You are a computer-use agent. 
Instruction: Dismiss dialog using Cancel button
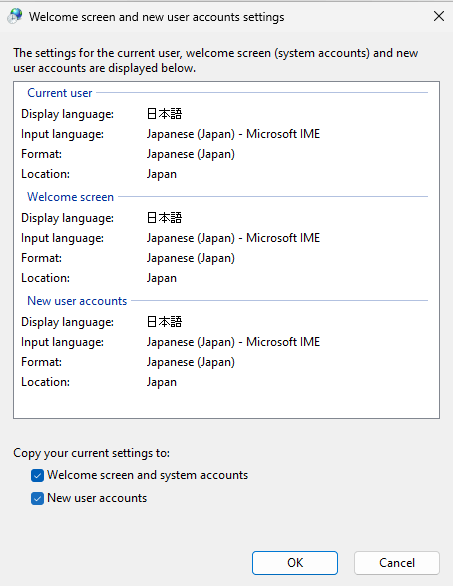(397, 563)
